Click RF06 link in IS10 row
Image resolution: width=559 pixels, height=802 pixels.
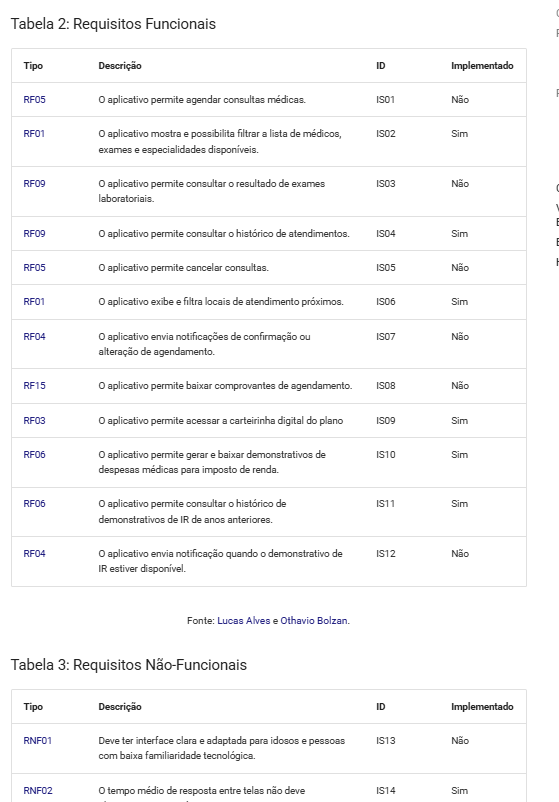coord(34,454)
